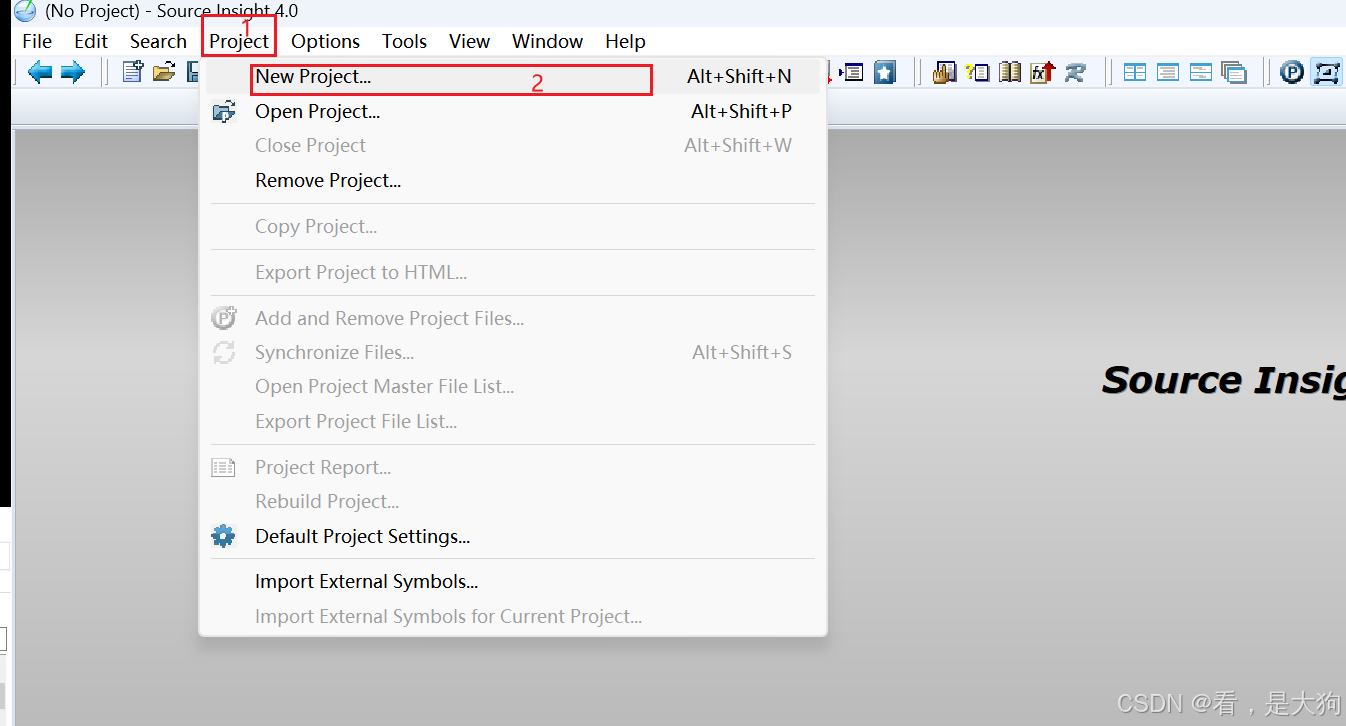Click Export Project to HTML... entry

point(513,272)
